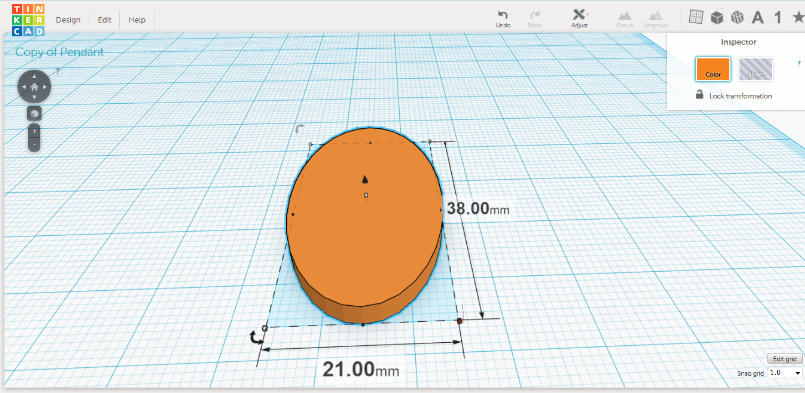
Task: Click the rotation arrow above the shape
Action: [x=300, y=128]
